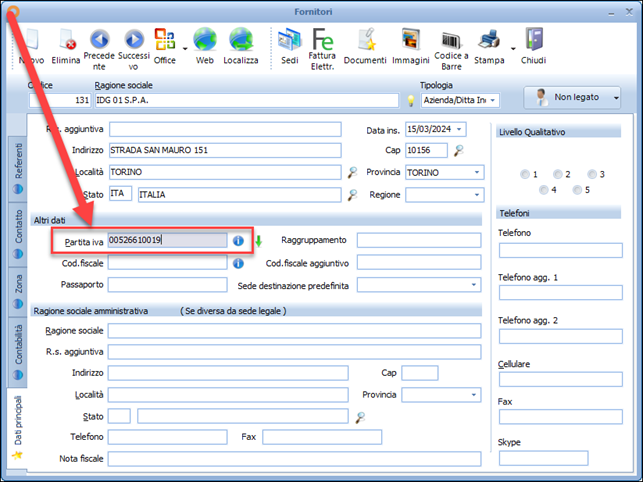Click the Fax field under Telefoni
The height and width of the screenshot is (482, 643).
tap(561, 417)
